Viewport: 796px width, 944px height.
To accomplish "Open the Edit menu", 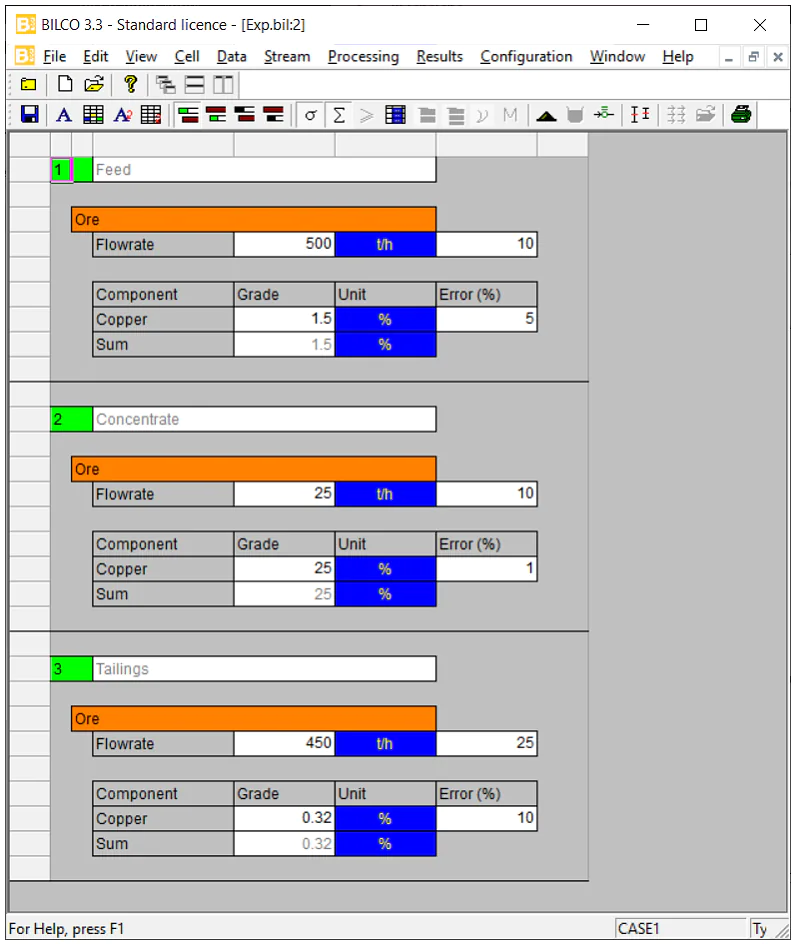I will click(96, 57).
